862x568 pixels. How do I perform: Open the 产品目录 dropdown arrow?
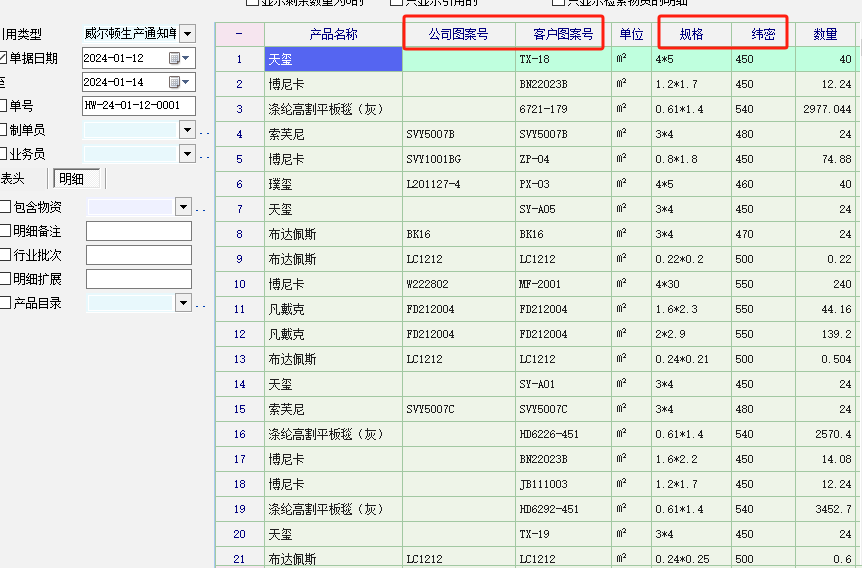[x=183, y=303]
